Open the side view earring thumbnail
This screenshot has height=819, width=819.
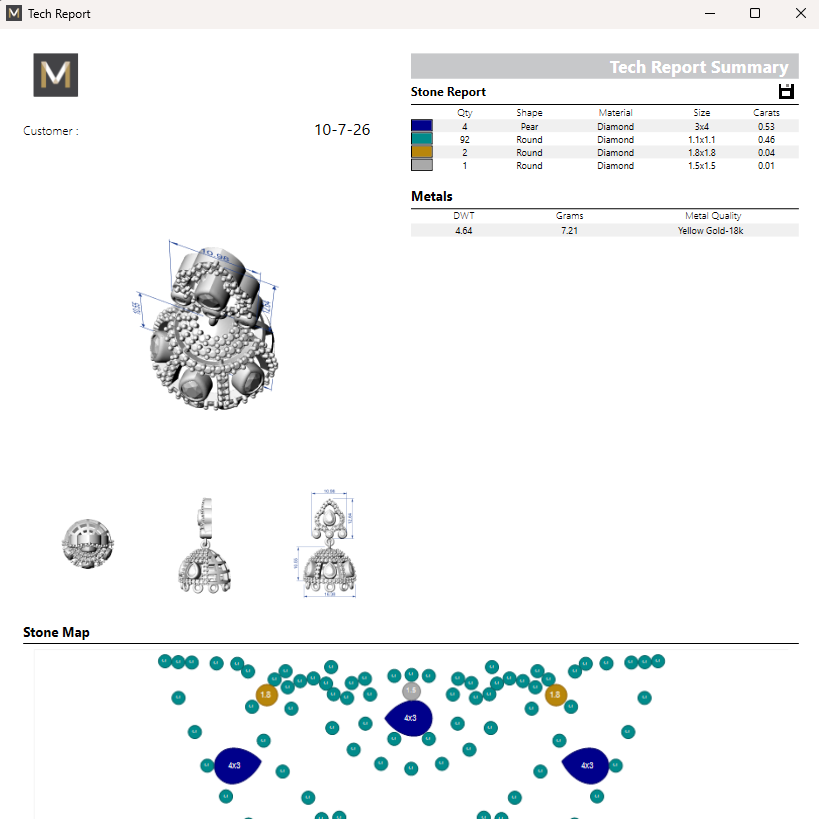coord(205,545)
